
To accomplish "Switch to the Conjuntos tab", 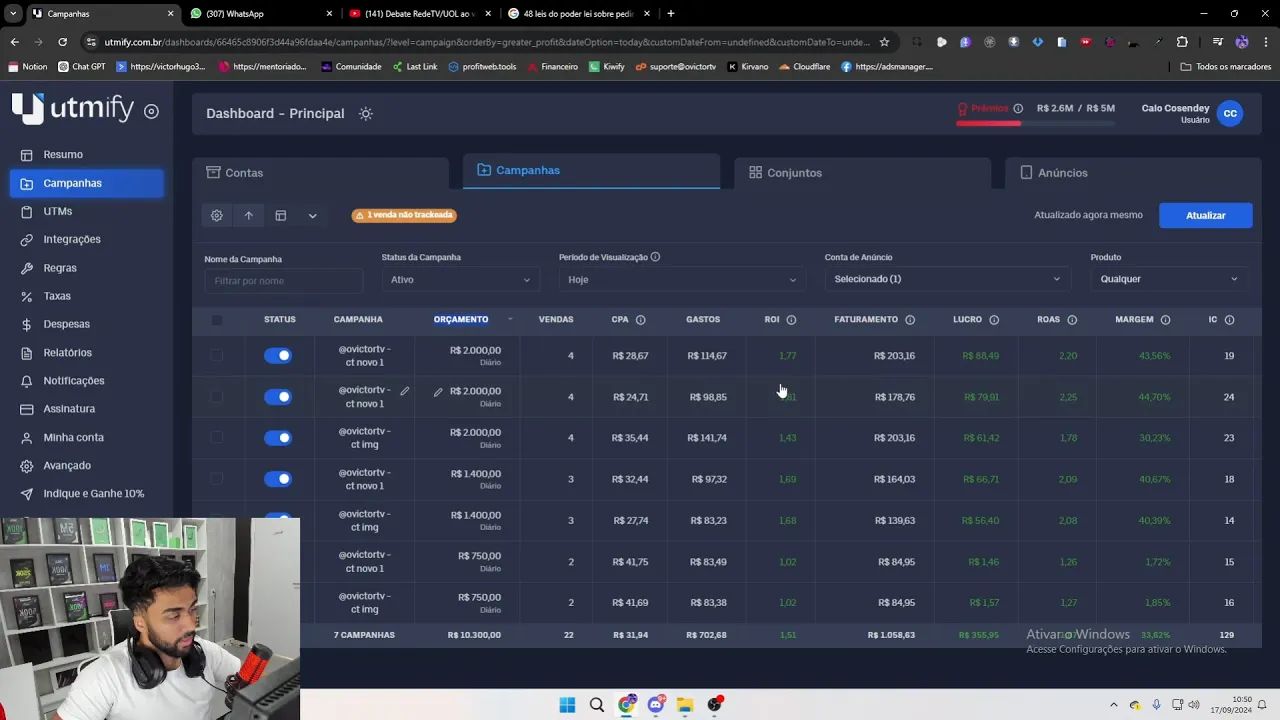I will [x=862, y=173].
